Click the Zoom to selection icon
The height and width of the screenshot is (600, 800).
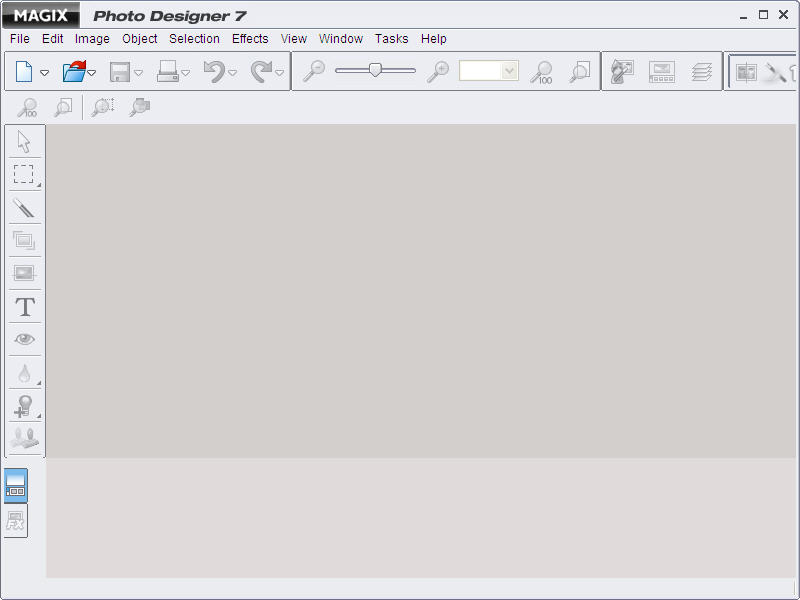click(x=103, y=107)
